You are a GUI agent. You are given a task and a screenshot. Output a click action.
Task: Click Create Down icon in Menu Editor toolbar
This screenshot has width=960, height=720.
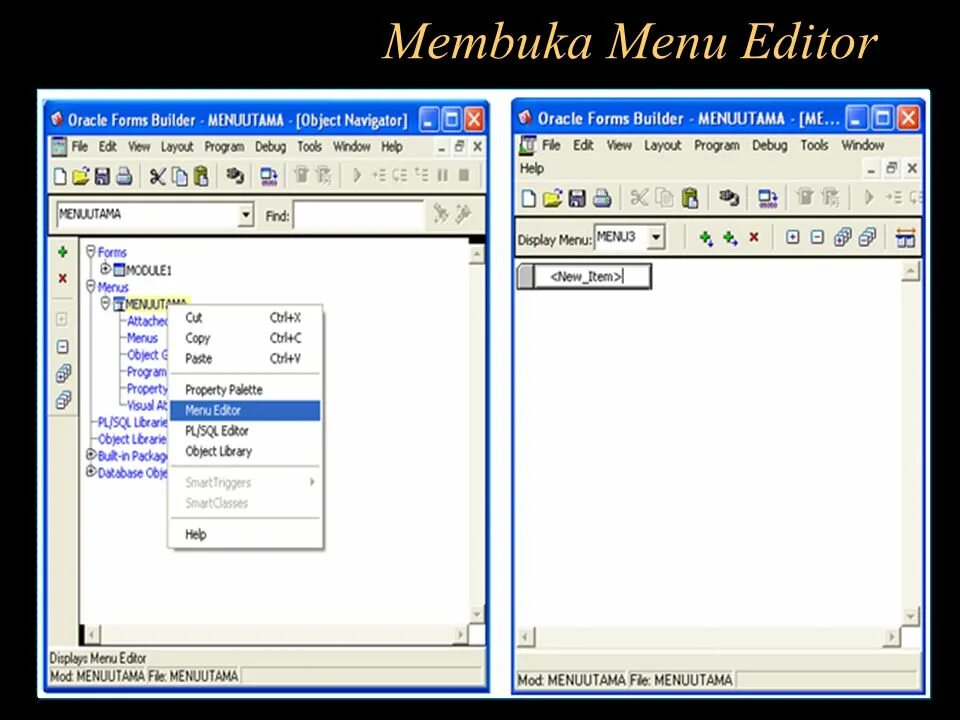click(x=707, y=238)
